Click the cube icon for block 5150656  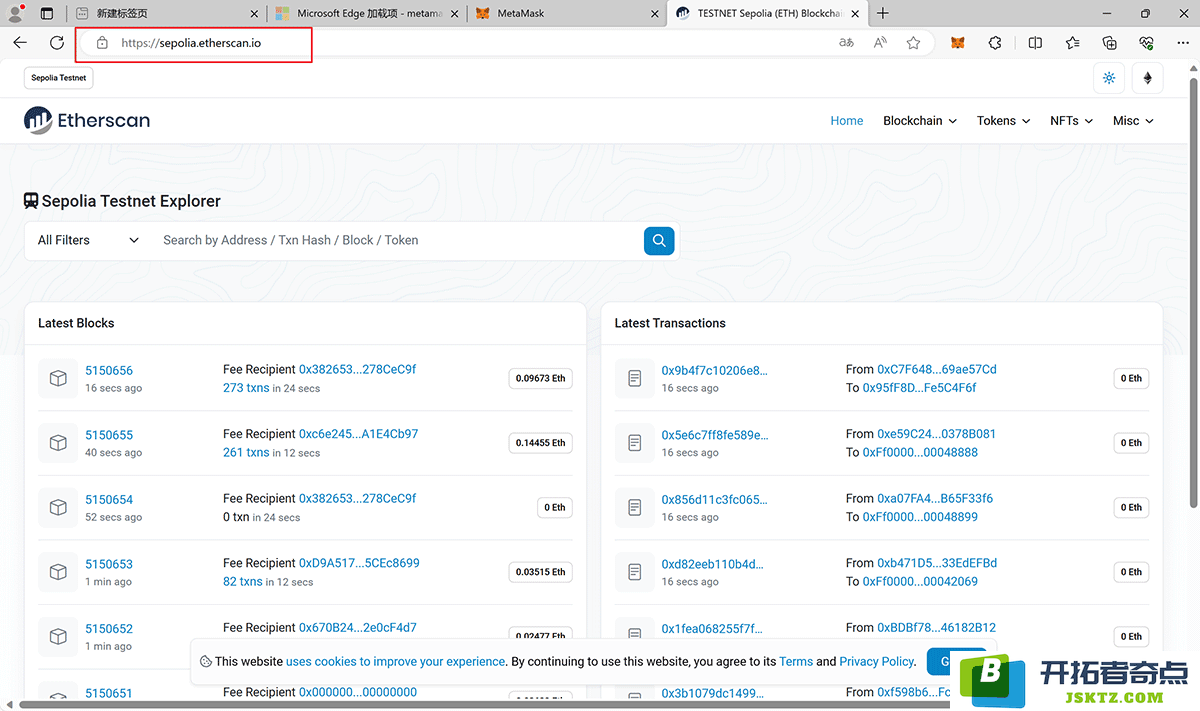coord(58,378)
